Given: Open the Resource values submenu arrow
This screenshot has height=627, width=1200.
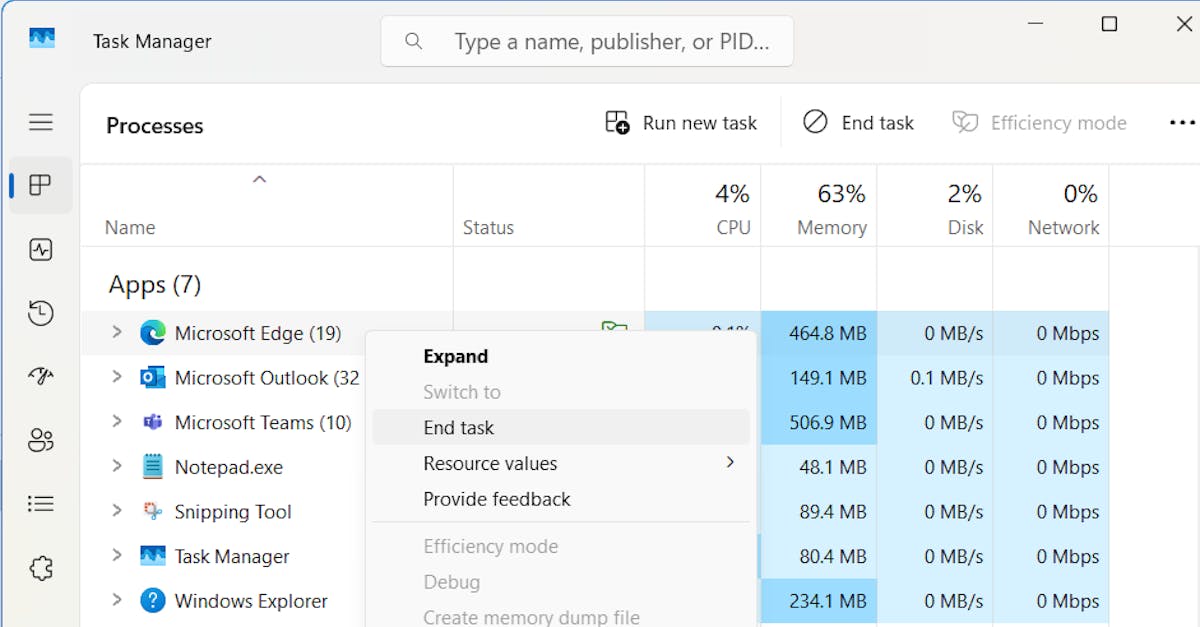Looking at the screenshot, I should pyautogui.click(x=730, y=462).
